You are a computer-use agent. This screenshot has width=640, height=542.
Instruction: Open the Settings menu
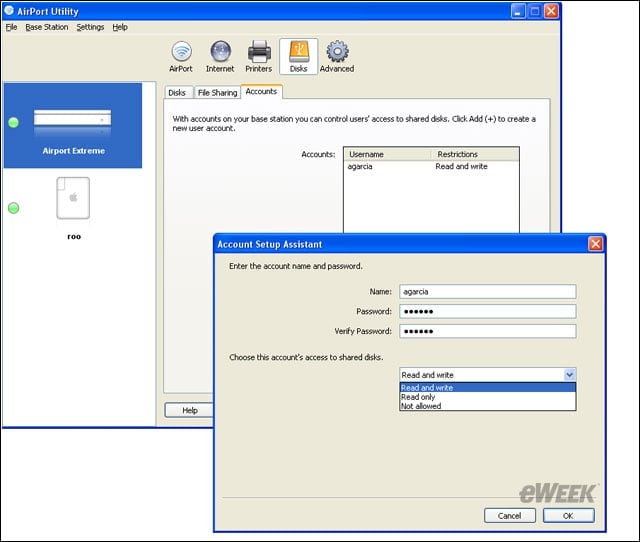pyautogui.click(x=90, y=27)
